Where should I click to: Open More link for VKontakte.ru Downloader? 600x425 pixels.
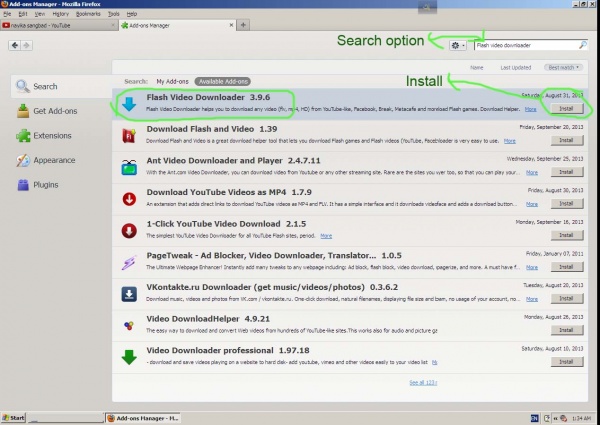point(532,299)
